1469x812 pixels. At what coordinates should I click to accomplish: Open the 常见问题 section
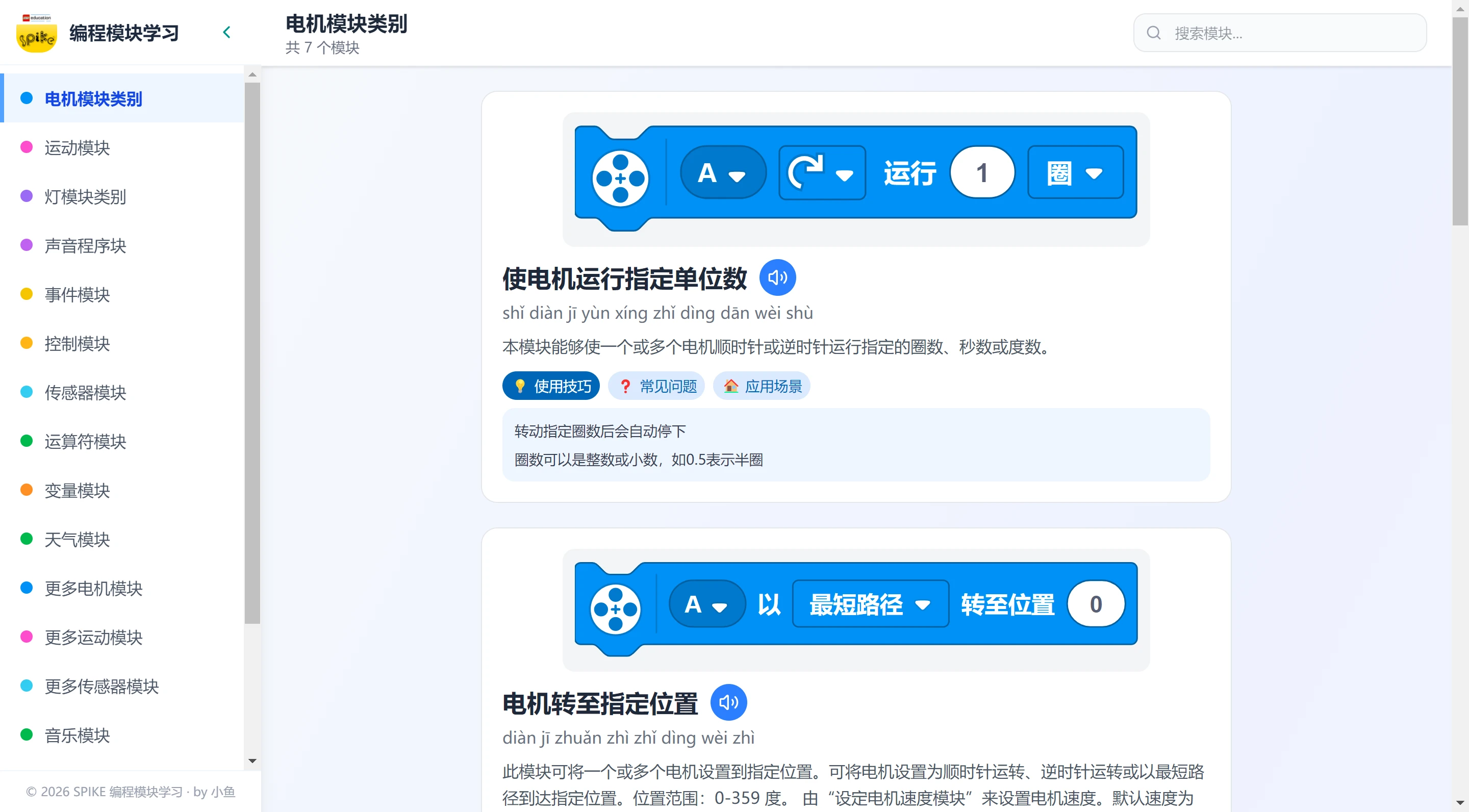point(656,386)
